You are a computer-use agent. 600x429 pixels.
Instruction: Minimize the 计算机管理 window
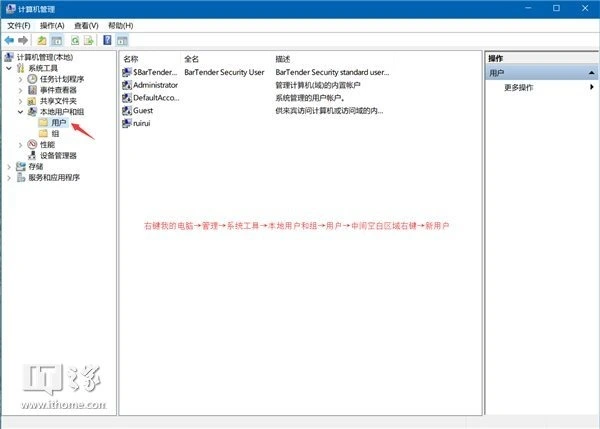[x=528, y=8]
